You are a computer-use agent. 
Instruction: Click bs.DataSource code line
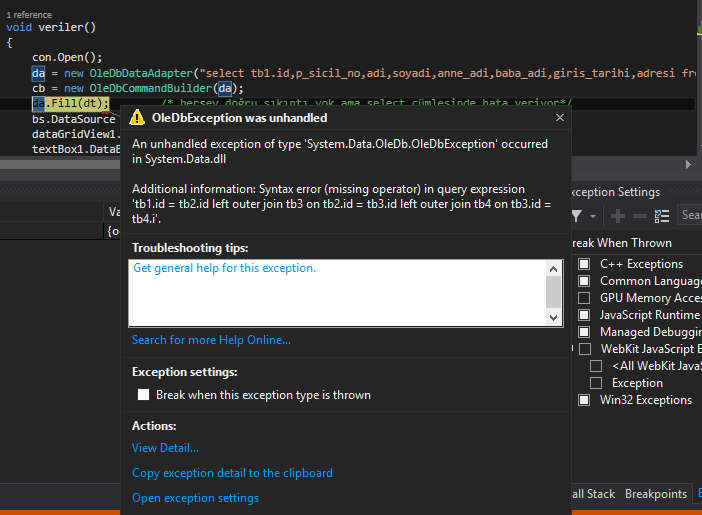tap(74, 119)
